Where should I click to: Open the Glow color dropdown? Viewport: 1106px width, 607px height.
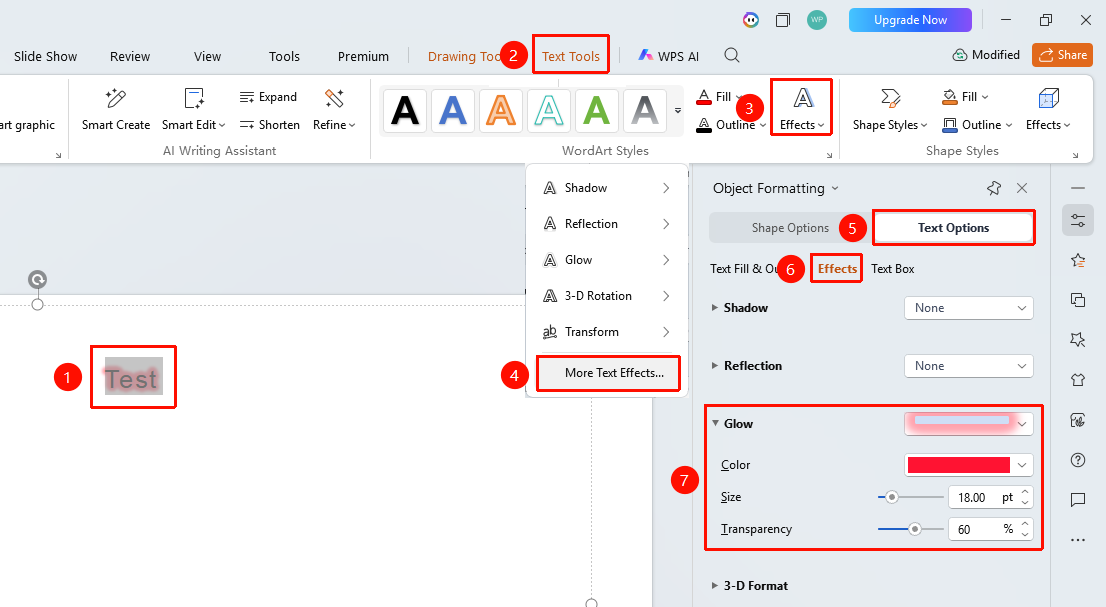point(968,465)
